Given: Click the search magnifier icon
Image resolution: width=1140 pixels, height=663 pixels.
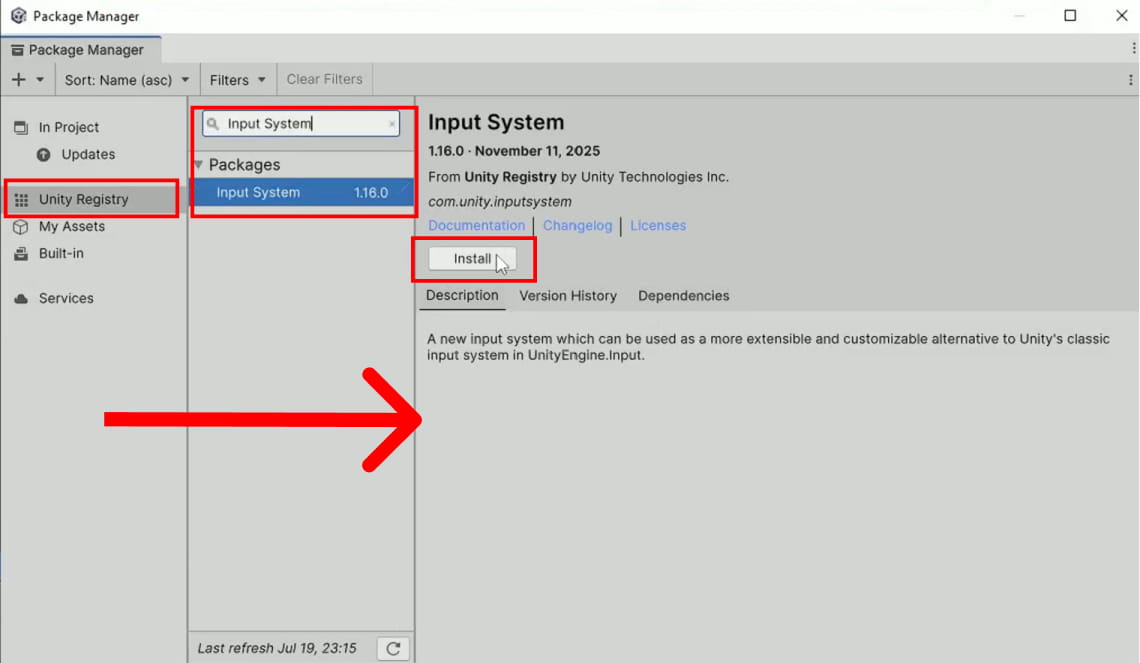Looking at the screenshot, I should pos(212,124).
